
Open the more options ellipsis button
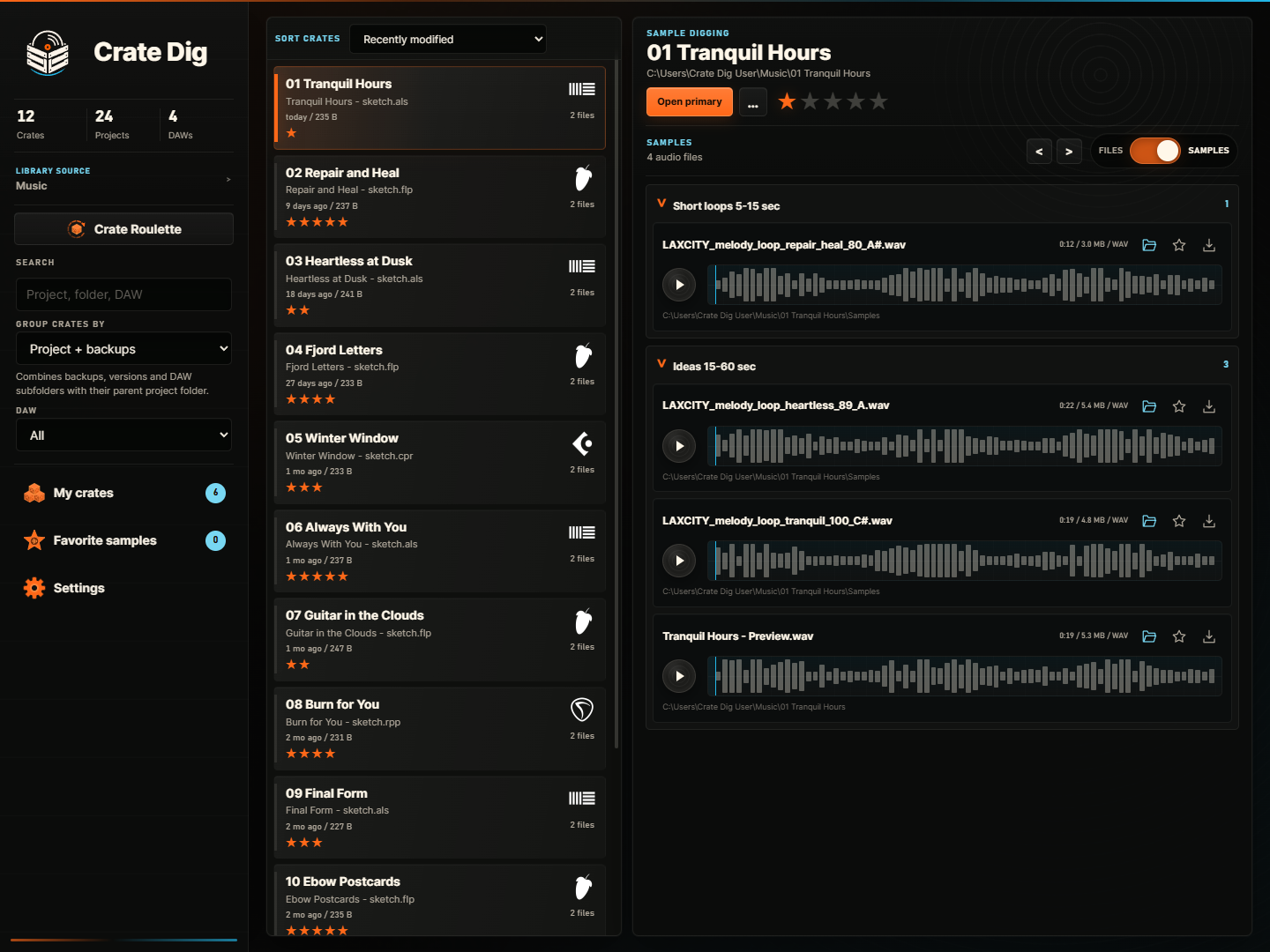click(x=753, y=102)
